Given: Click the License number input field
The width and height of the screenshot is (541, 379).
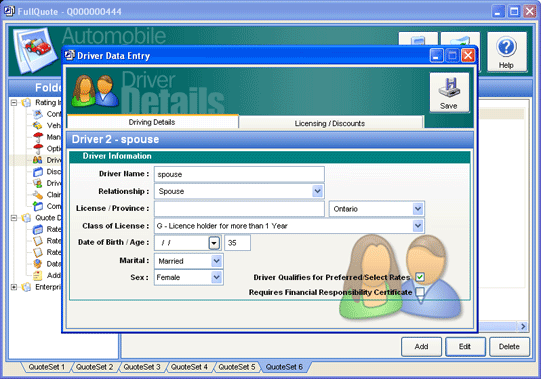Looking at the screenshot, I should [x=239, y=208].
